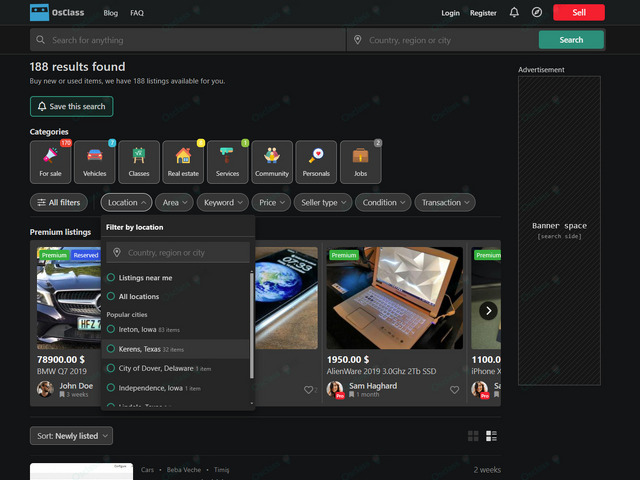Focus the Search for anything input

[x=188, y=40]
